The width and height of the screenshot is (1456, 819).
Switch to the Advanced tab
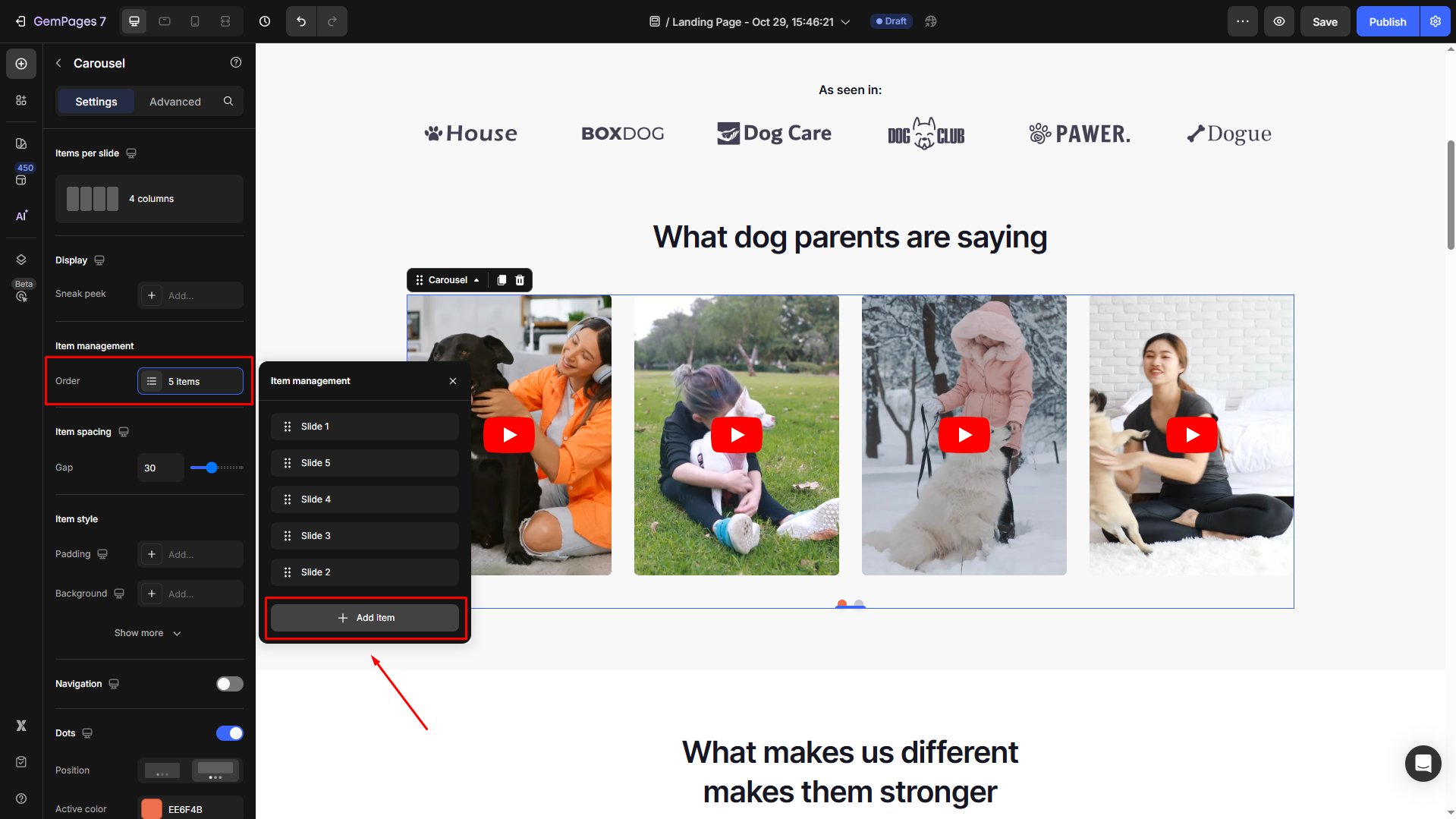pyautogui.click(x=175, y=102)
